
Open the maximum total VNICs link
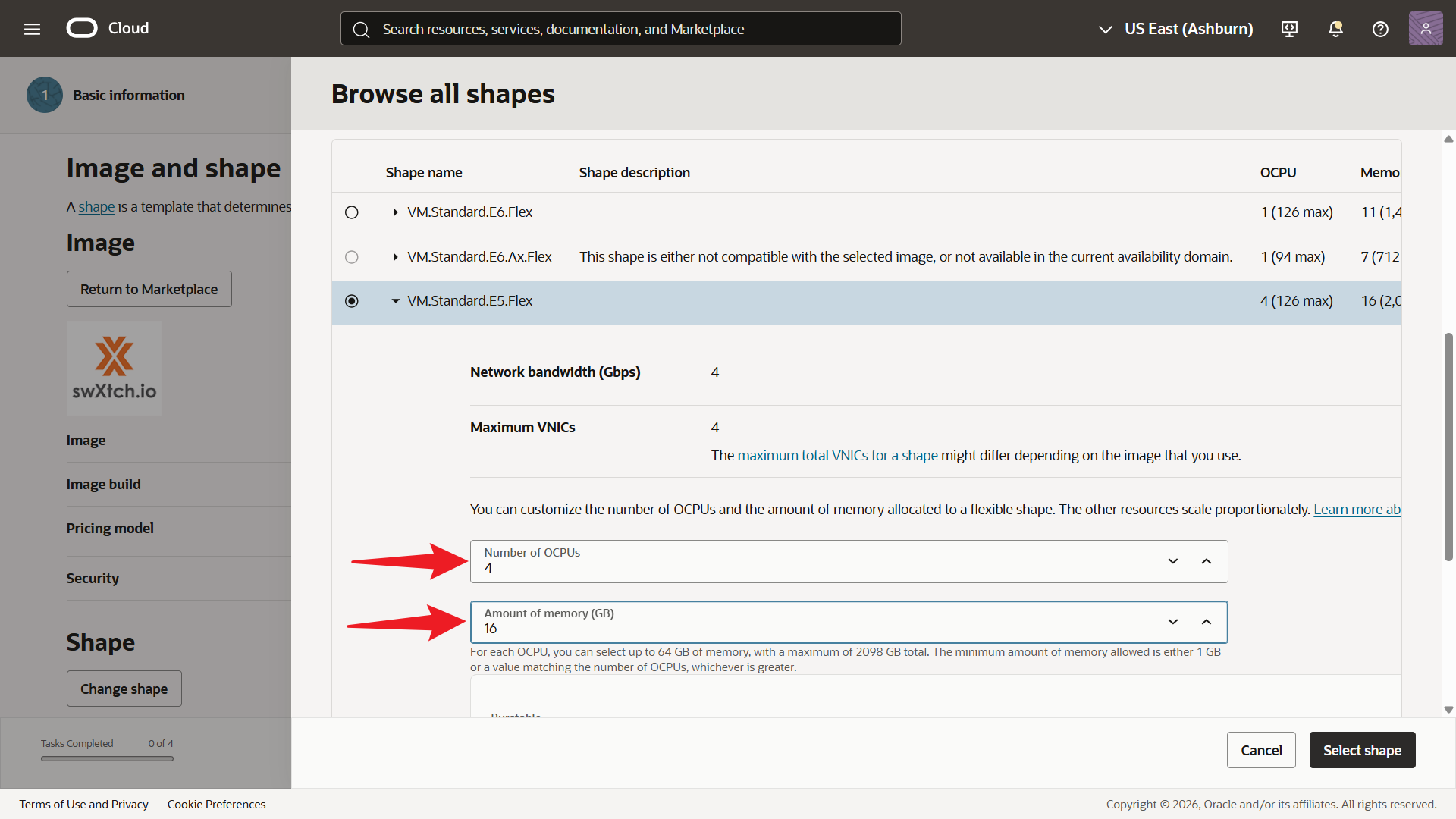pos(837,456)
